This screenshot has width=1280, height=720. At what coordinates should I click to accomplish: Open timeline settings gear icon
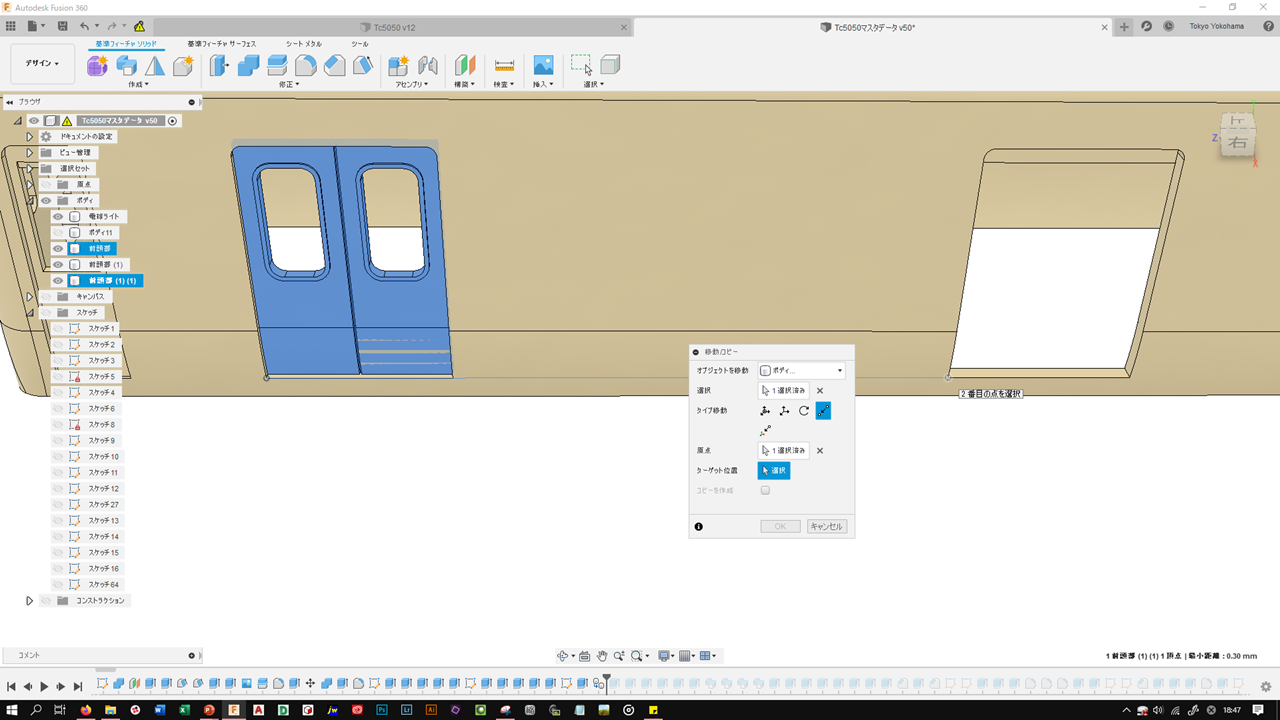[1265, 686]
